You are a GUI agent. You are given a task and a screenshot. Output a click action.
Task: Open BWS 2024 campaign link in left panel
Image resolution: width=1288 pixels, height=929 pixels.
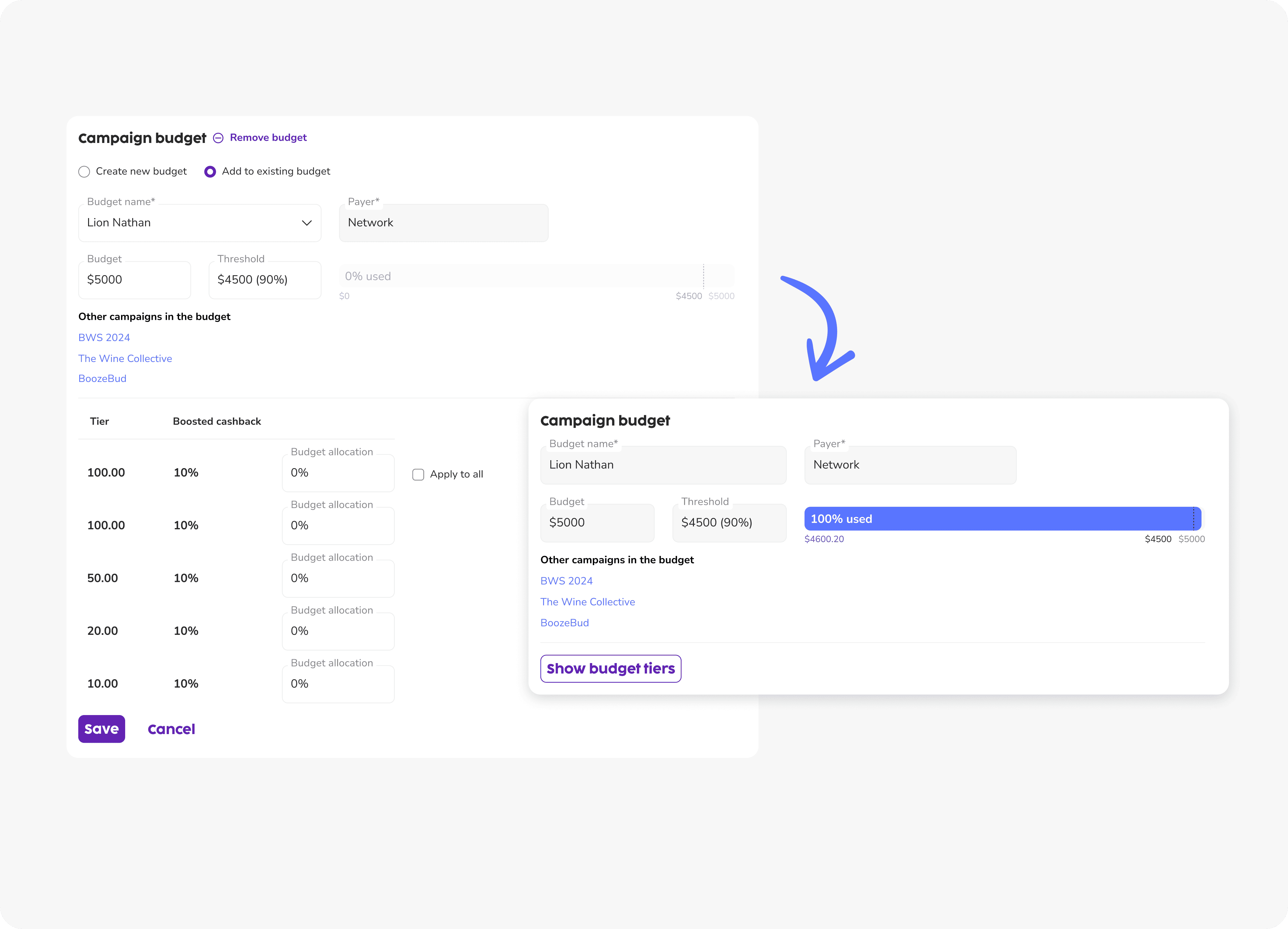click(x=104, y=338)
